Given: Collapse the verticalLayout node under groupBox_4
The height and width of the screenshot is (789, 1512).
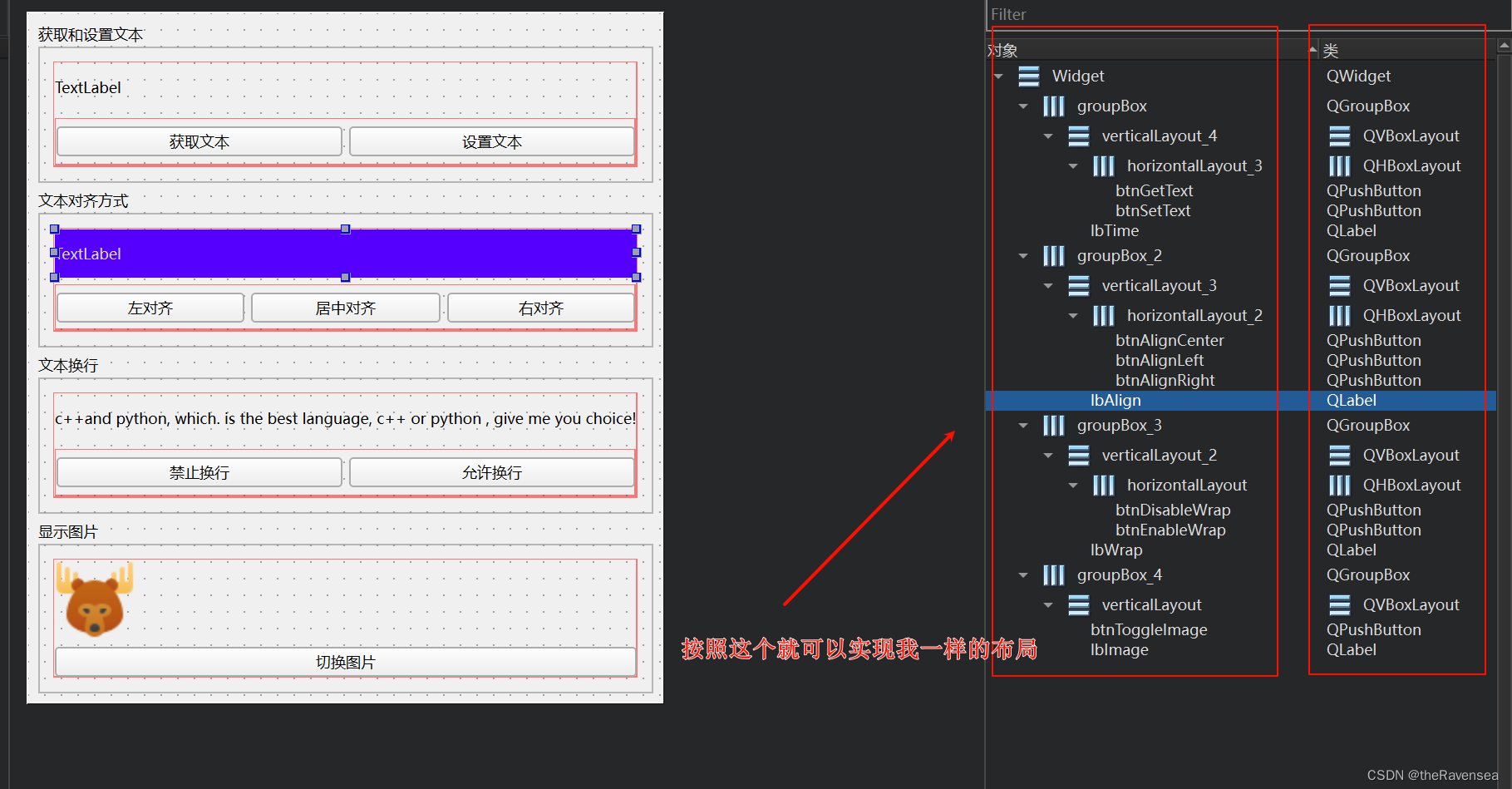Looking at the screenshot, I should tap(1048, 605).
